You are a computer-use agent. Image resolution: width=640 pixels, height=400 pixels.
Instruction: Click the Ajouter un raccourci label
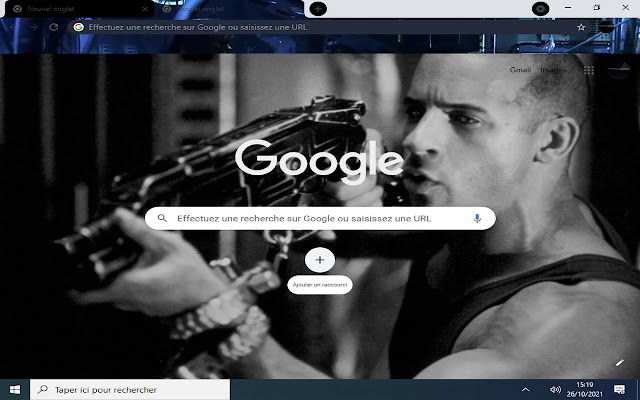pyautogui.click(x=320, y=285)
